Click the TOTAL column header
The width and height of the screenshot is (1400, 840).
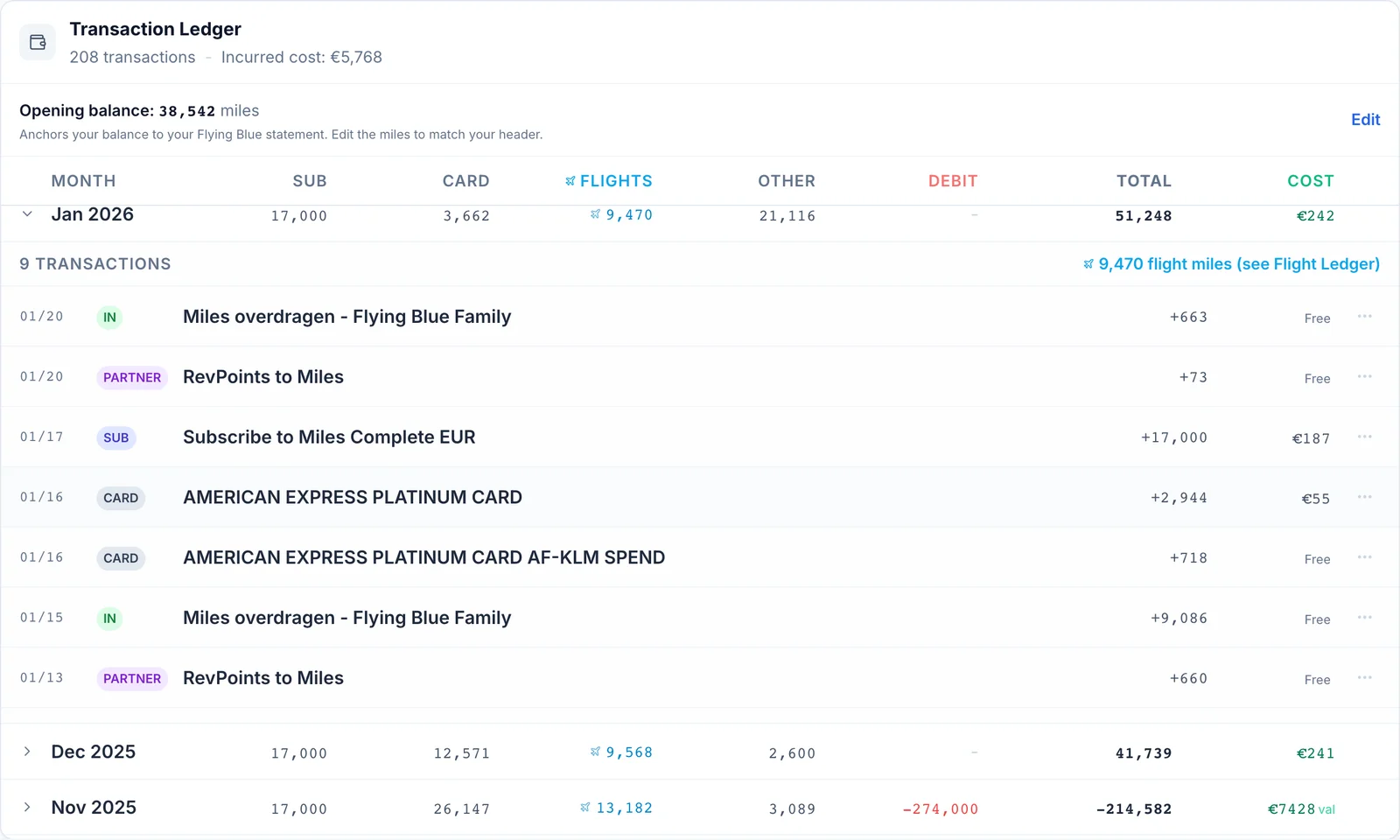coord(1144,181)
